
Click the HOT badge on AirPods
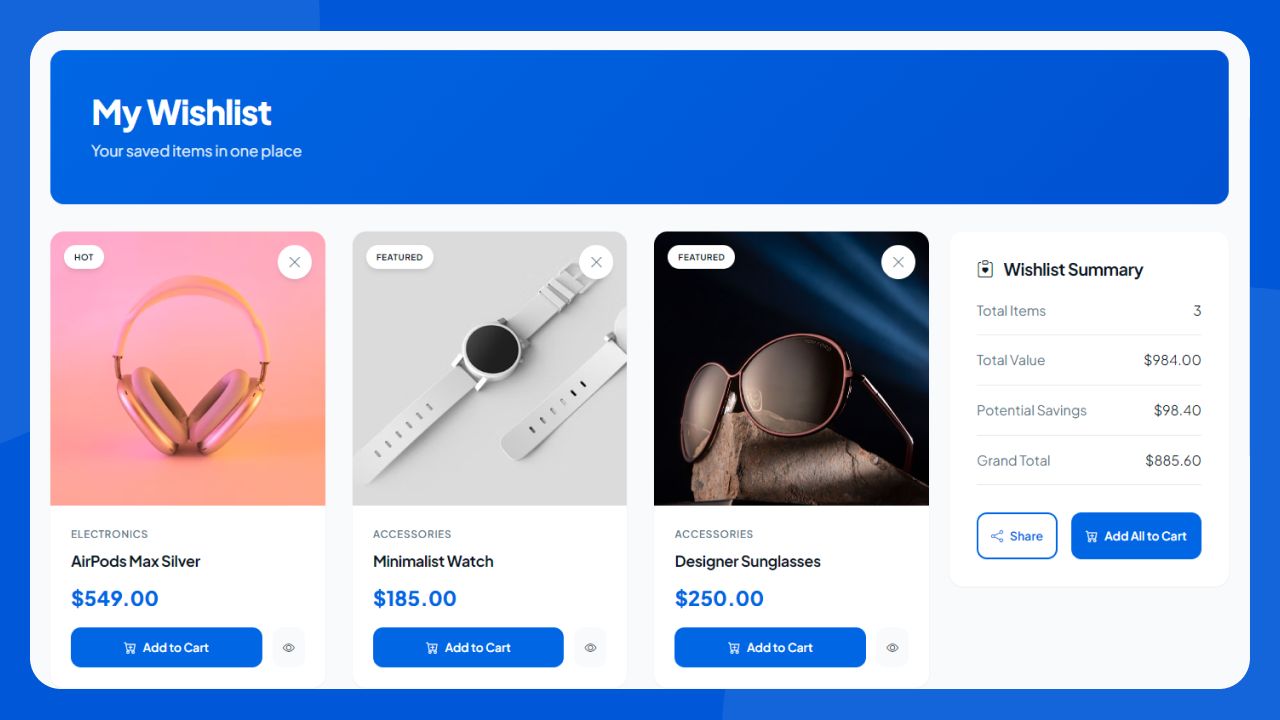coord(84,257)
